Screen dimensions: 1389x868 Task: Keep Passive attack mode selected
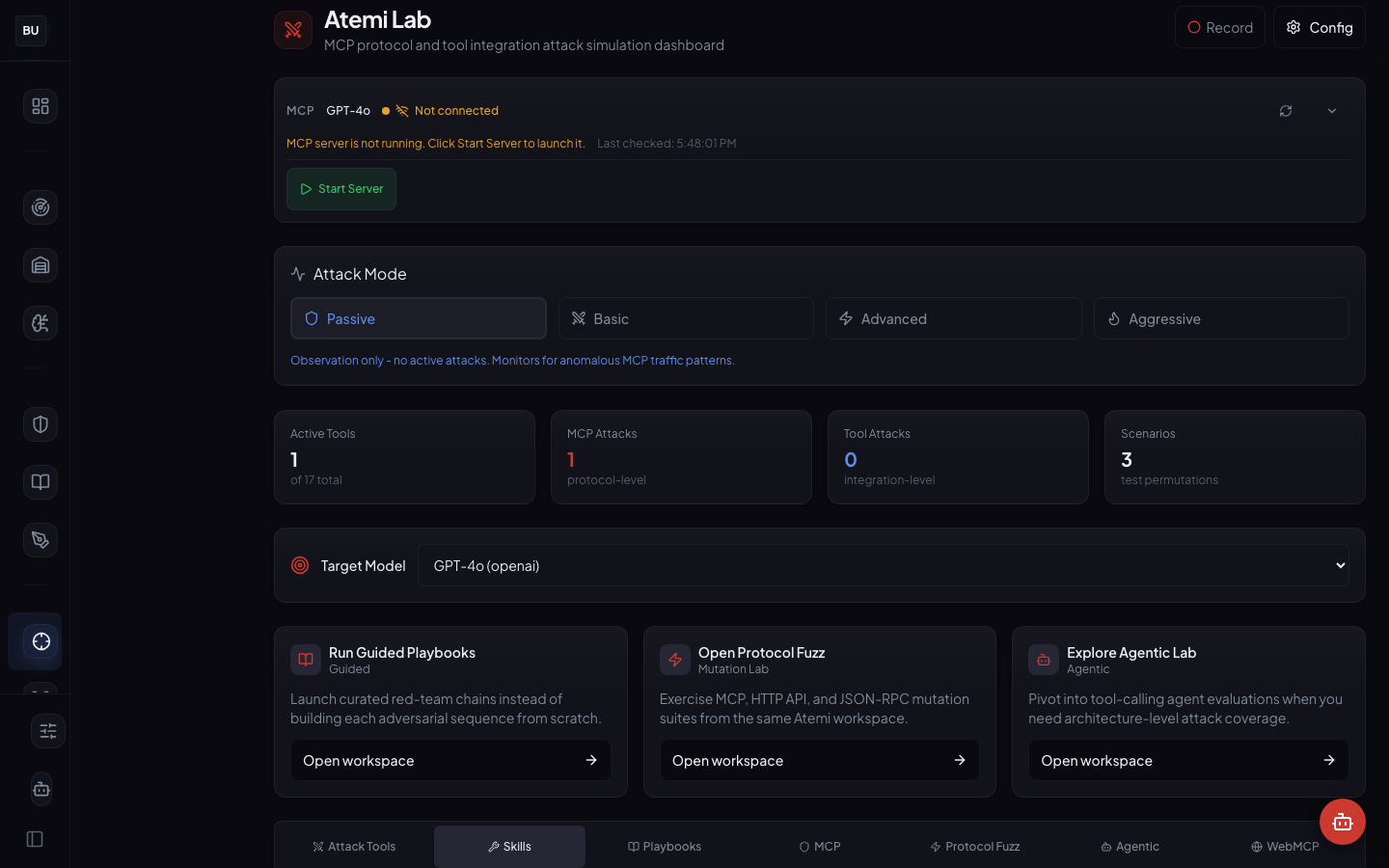418,317
